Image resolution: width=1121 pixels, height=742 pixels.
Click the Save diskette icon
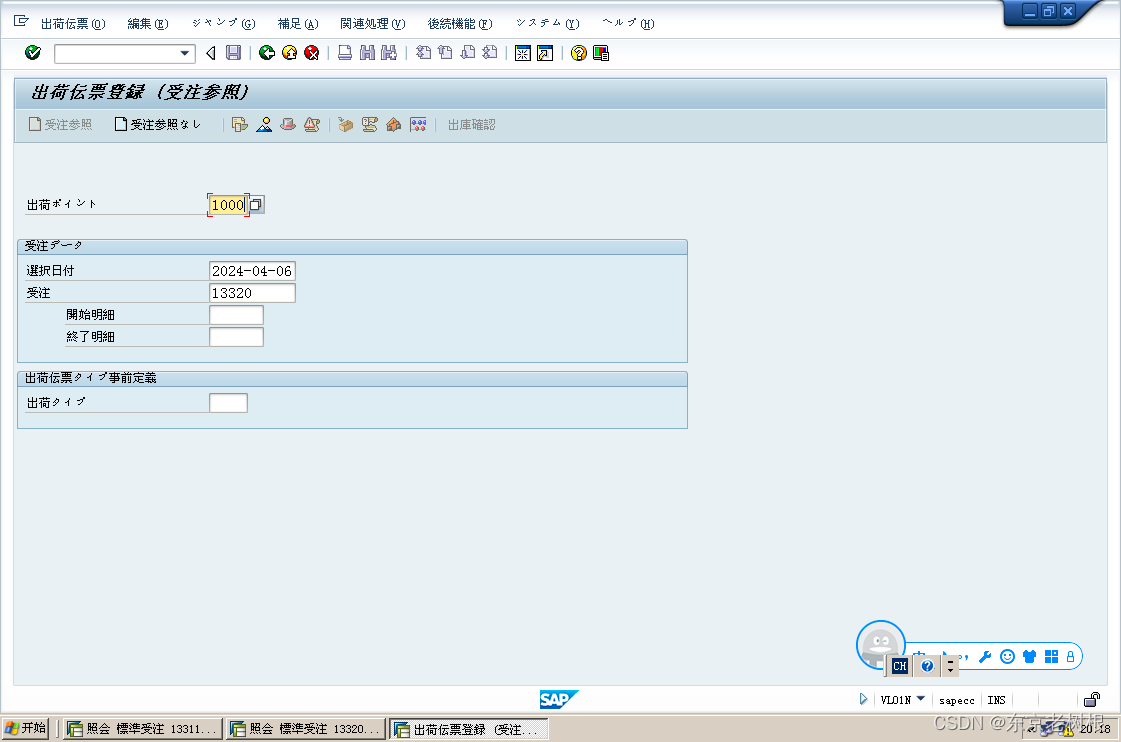click(x=234, y=53)
